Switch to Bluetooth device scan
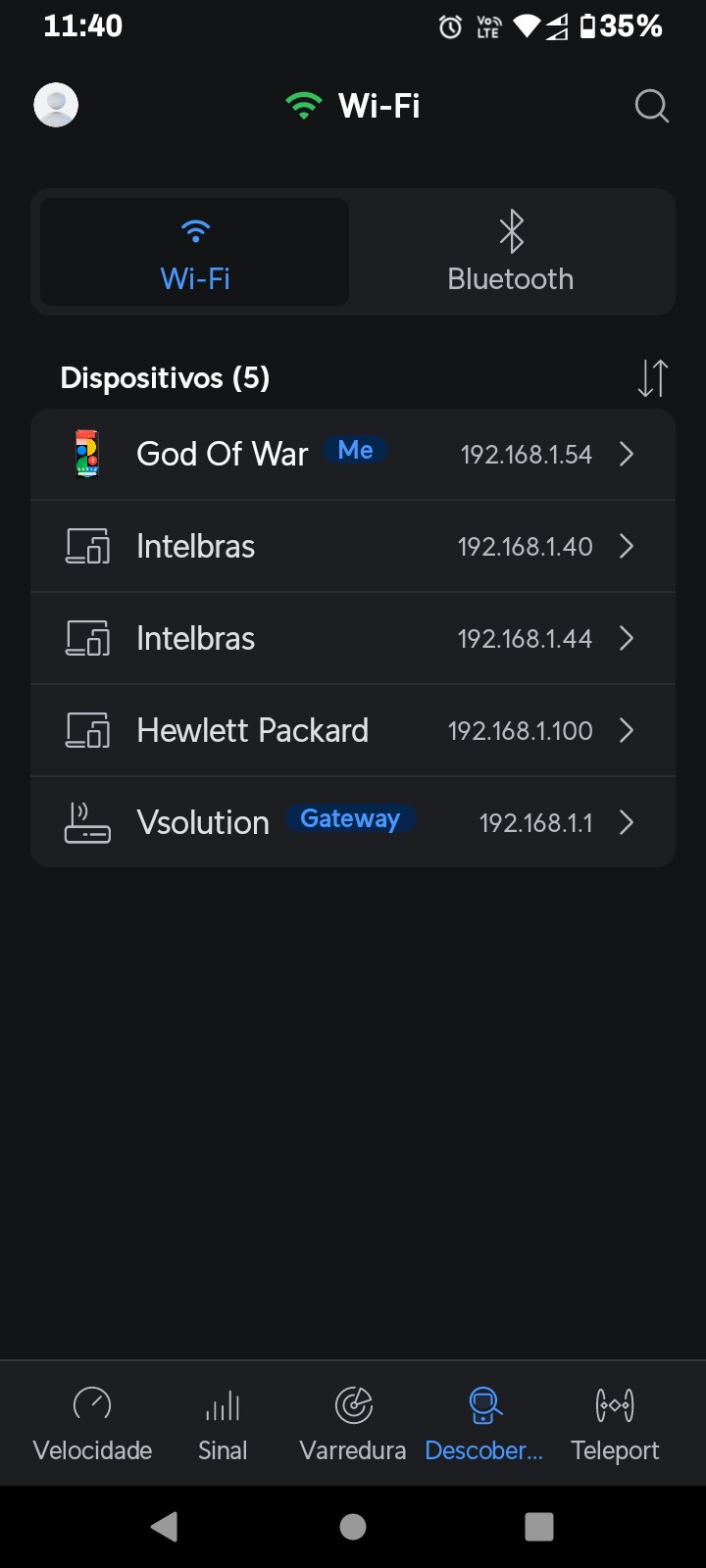 point(511,253)
